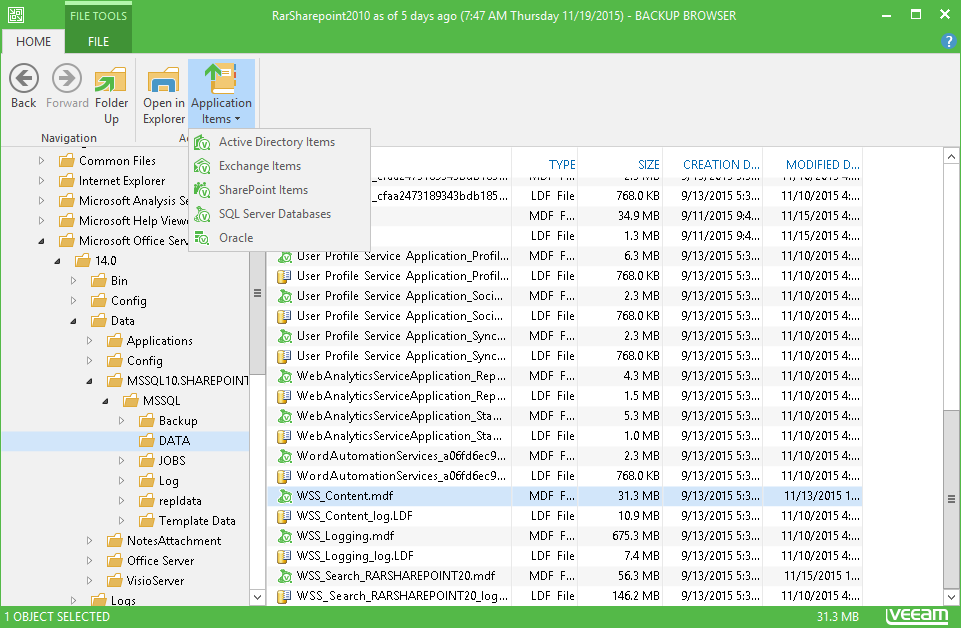Screen dimensions: 961x628
Task: Click the WSS_Search_RARSHAREPOINT20.mdf database icon
Action: click(x=284, y=576)
